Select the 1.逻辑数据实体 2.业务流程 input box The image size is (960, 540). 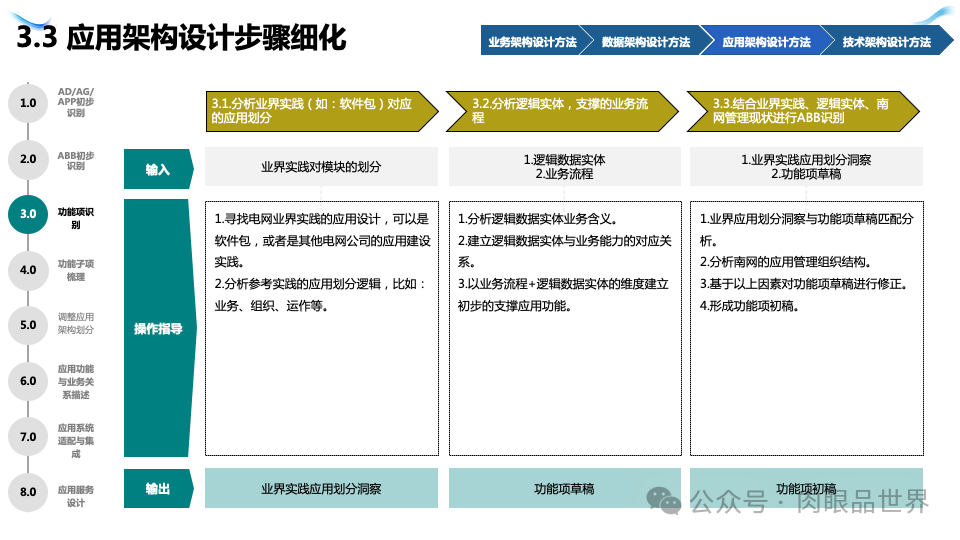tap(564, 167)
